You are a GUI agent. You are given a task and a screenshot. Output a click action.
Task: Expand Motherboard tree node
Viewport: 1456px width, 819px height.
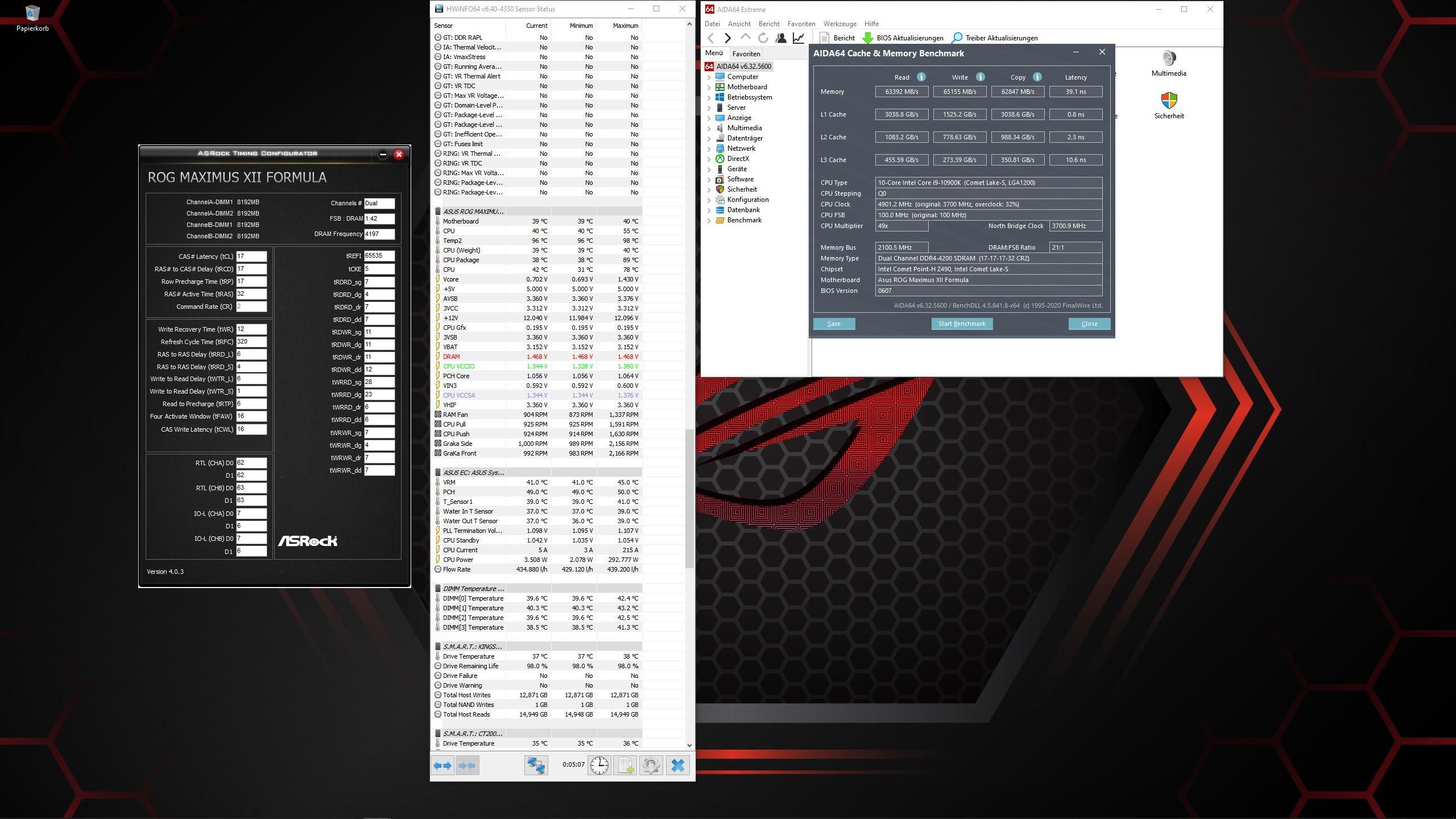[x=709, y=87]
